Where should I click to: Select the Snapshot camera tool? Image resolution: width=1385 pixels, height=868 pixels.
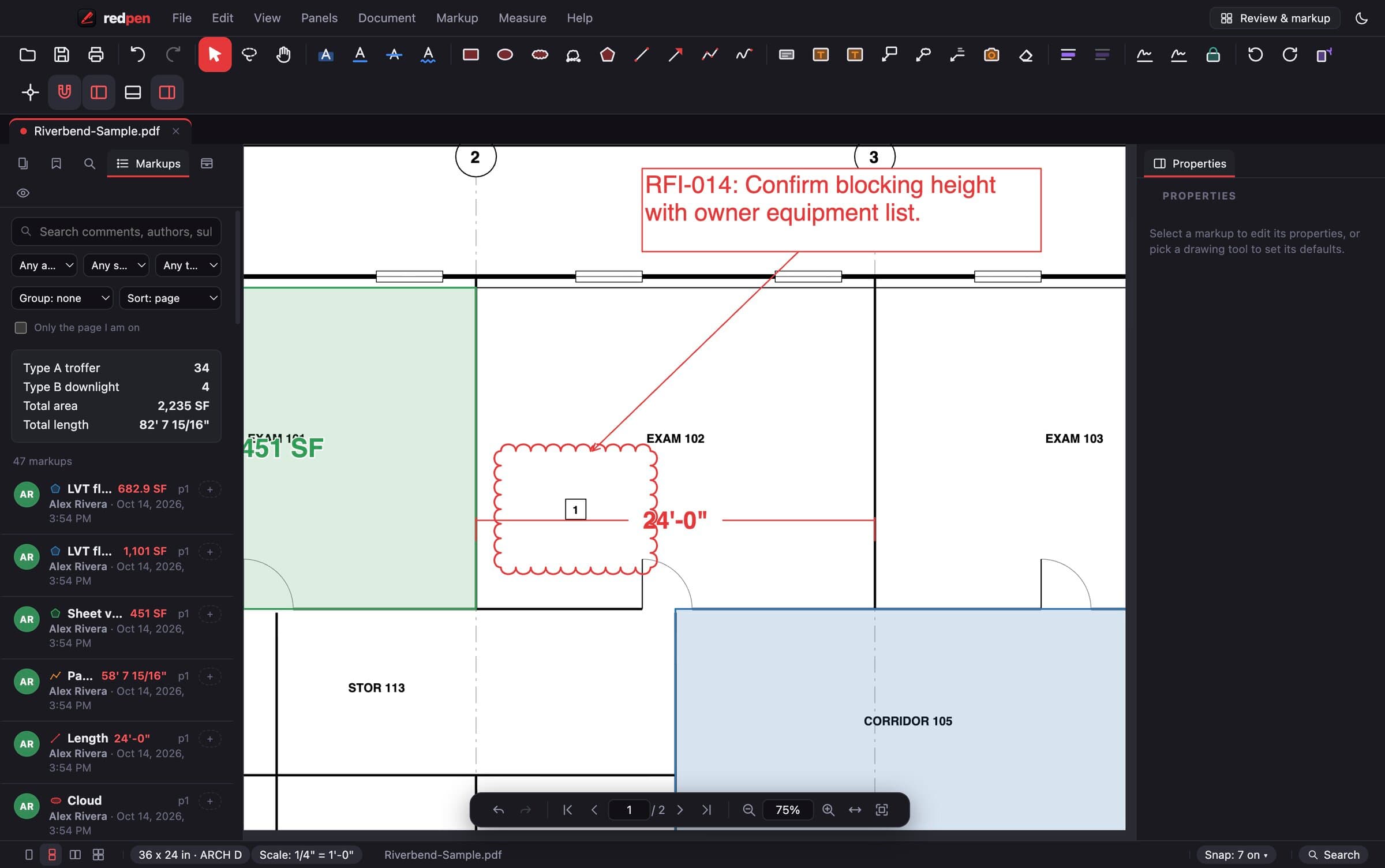coord(991,55)
